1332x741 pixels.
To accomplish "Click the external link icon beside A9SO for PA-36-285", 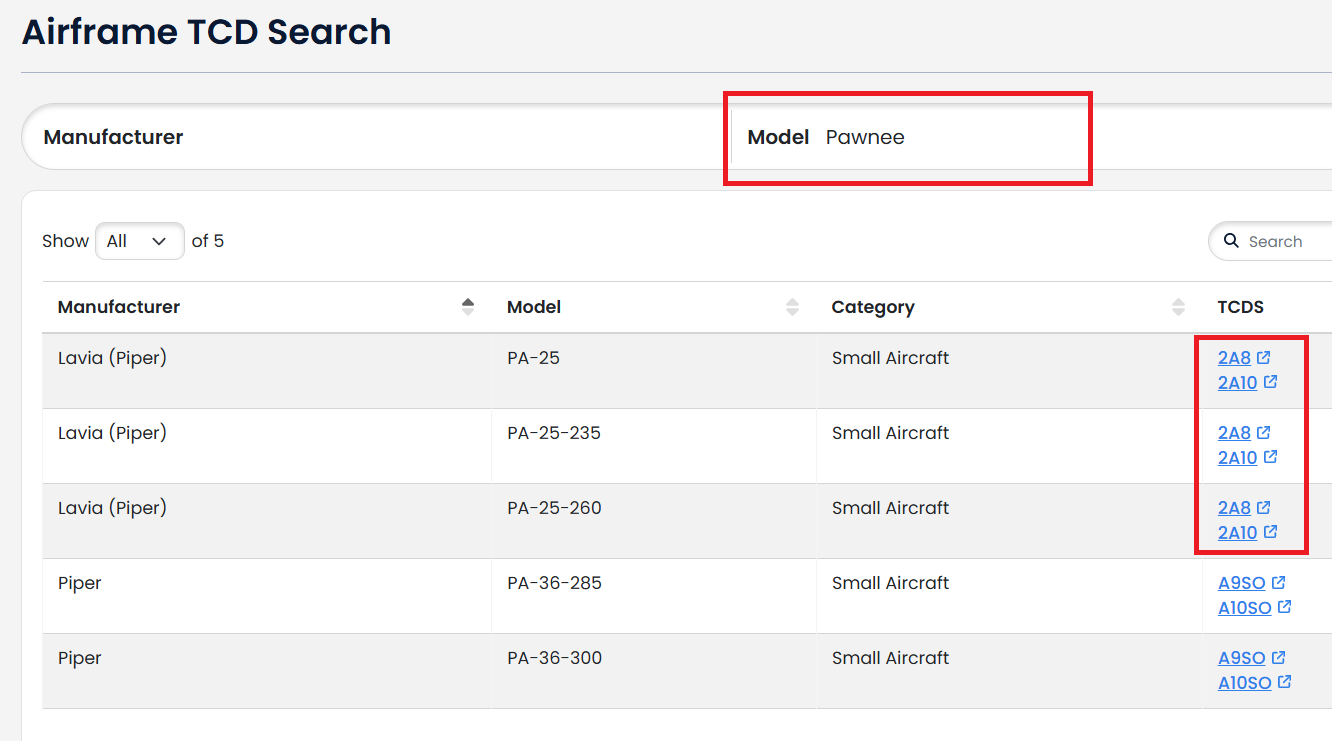I will tap(1279, 582).
